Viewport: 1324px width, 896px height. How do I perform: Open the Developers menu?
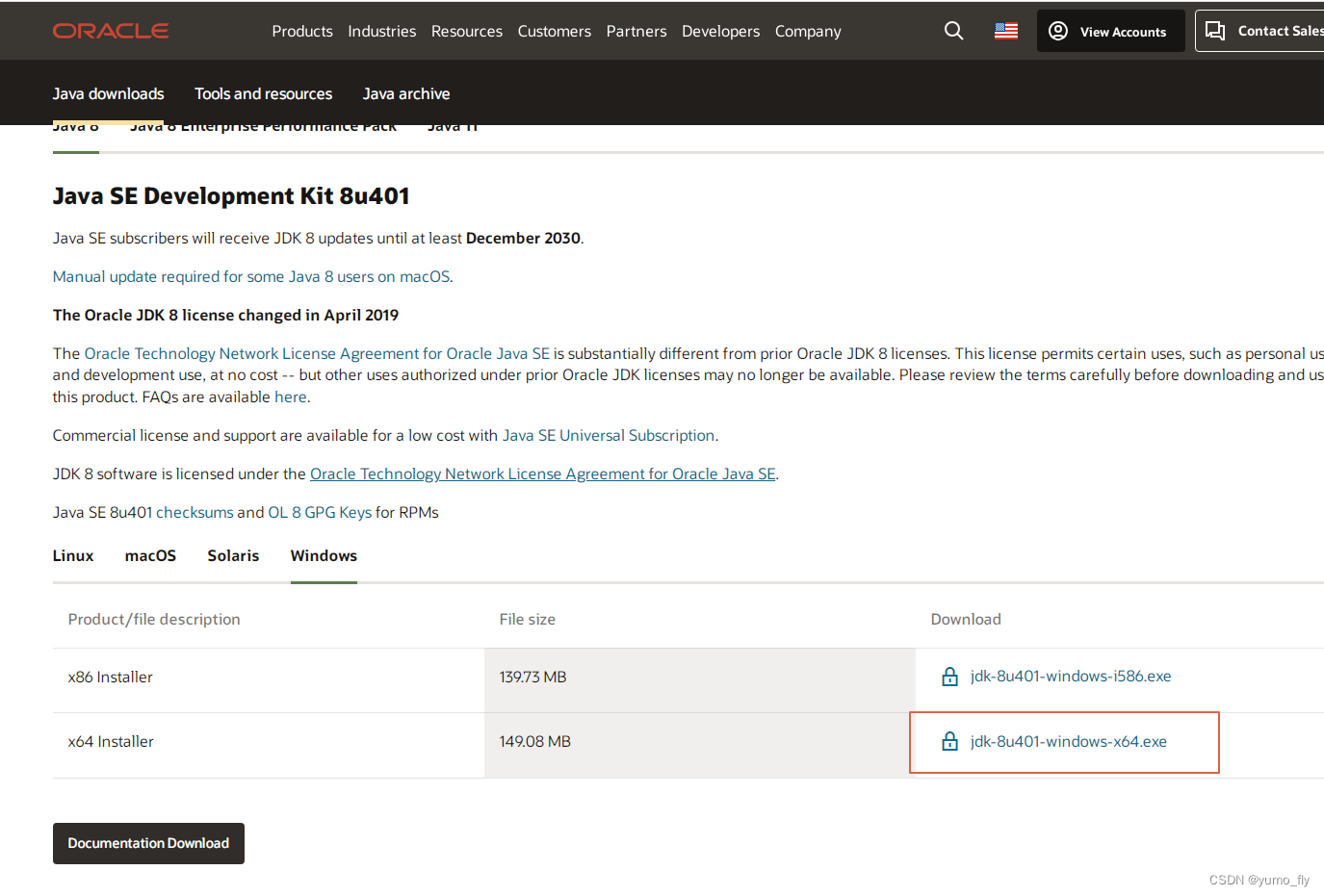[721, 31]
